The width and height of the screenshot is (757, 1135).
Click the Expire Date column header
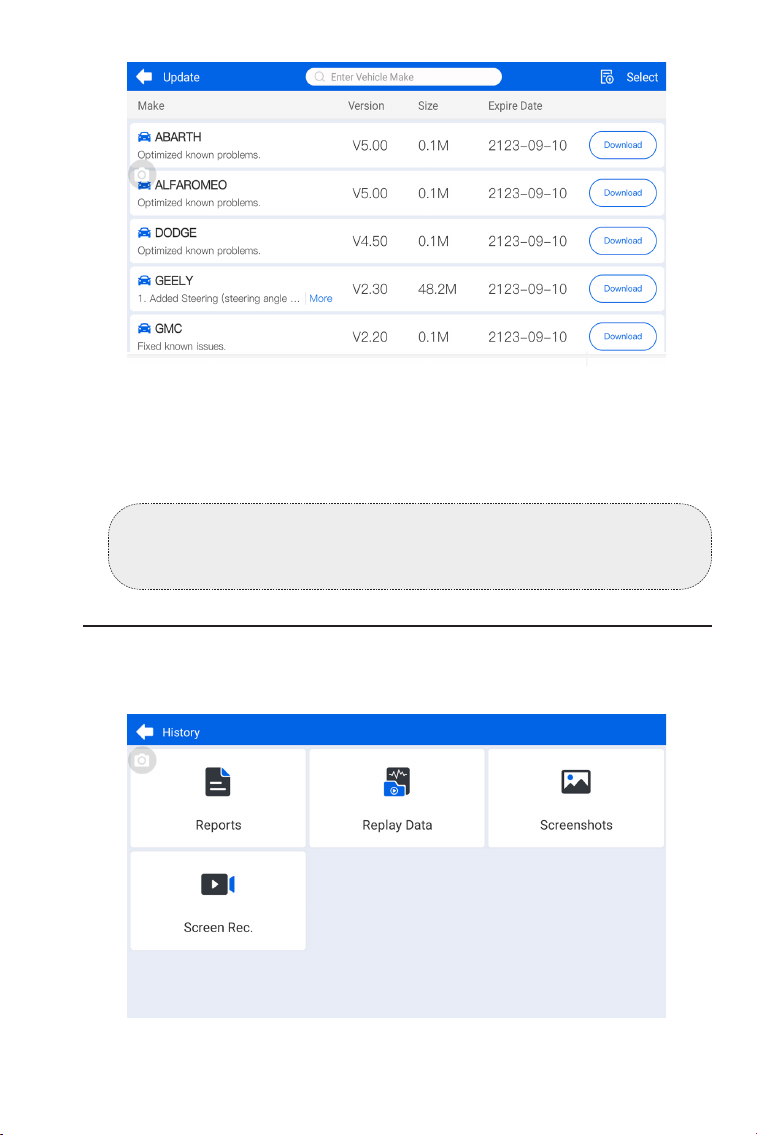(515, 106)
